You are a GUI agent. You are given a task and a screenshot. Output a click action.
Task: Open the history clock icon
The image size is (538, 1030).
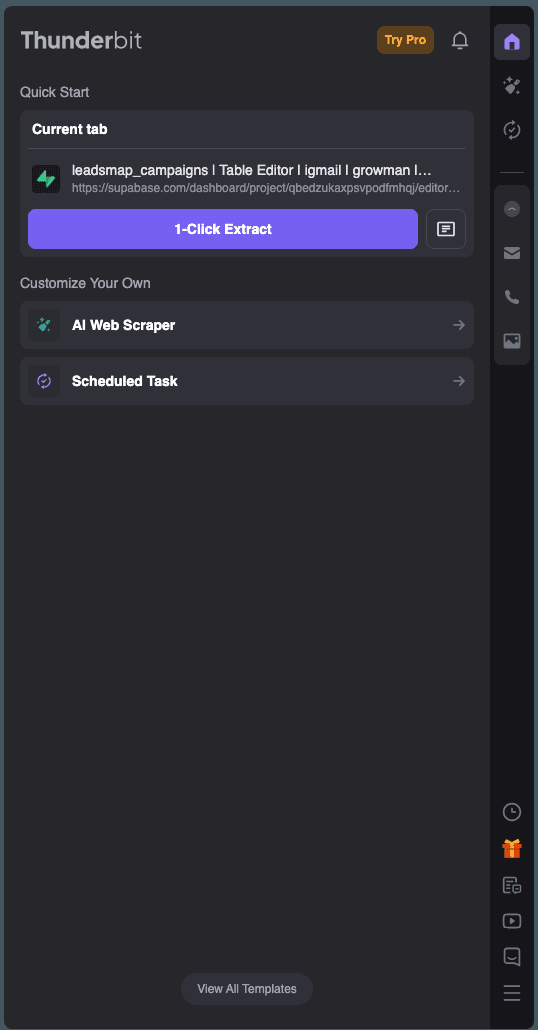[x=512, y=812]
